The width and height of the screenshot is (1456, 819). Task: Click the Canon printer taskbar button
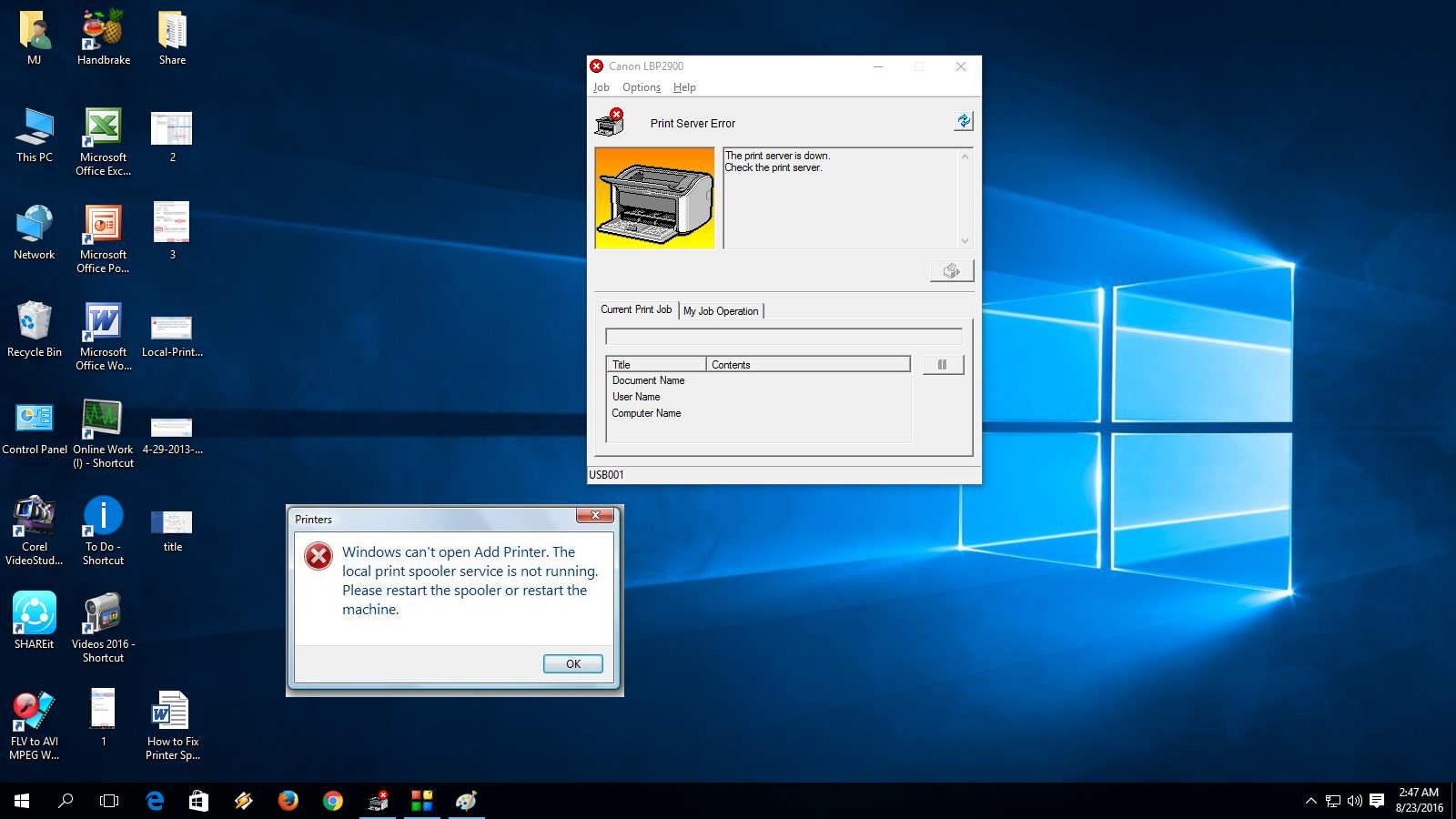pyautogui.click(x=378, y=801)
